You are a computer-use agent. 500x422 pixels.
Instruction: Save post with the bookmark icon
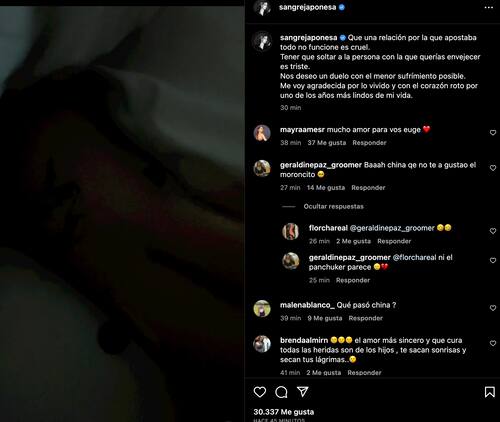tap(489, 392)
